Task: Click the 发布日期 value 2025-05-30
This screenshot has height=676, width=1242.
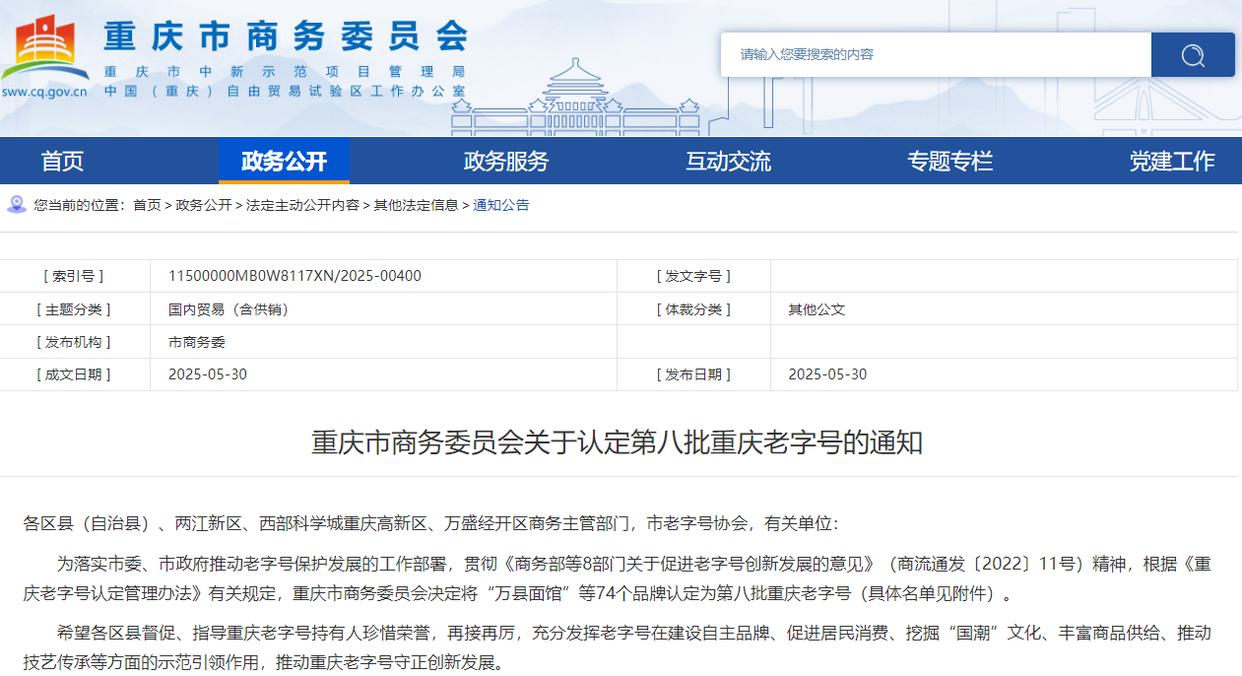Action: coord(827,374)
